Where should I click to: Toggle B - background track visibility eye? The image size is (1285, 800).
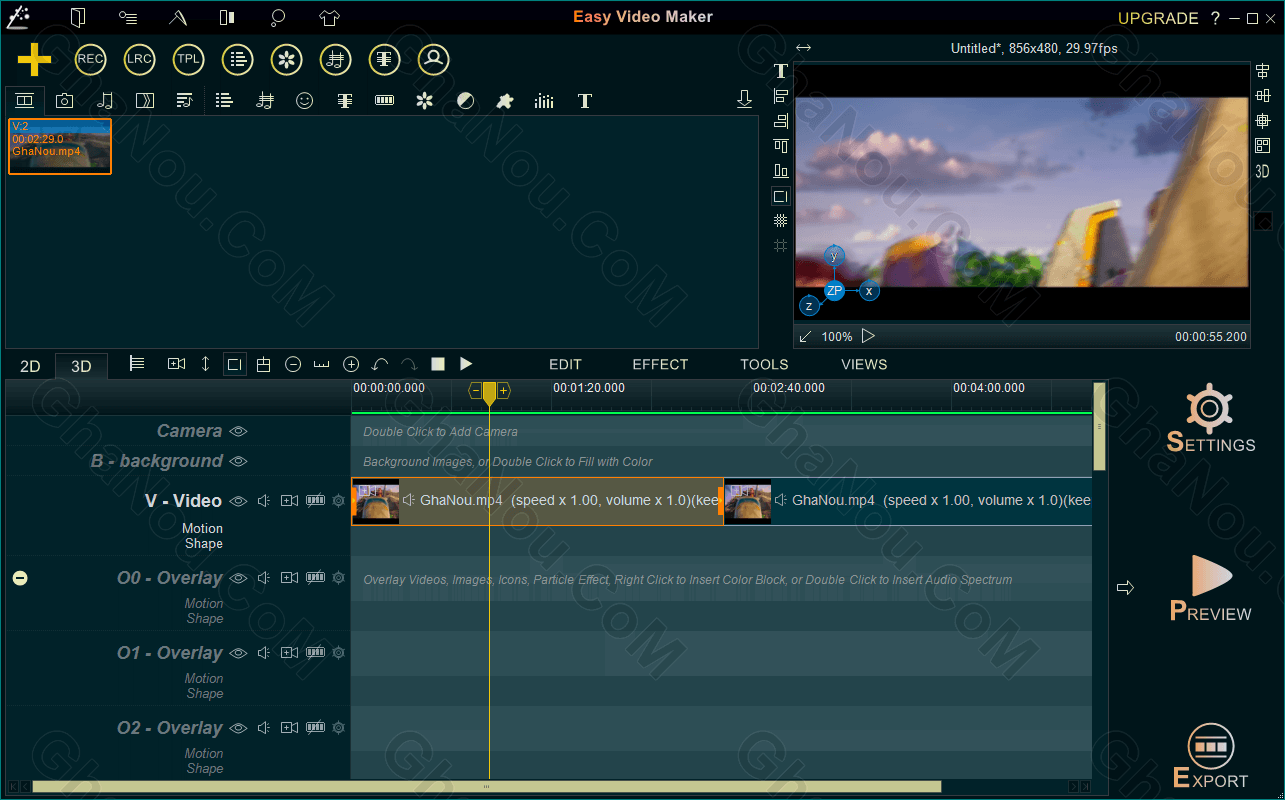click(x=238, y=461)
